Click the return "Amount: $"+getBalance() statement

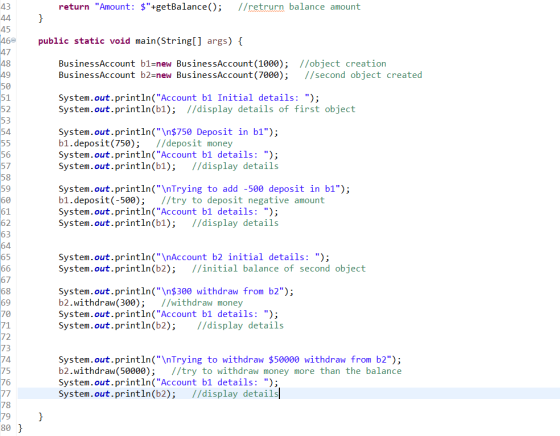[x=140, y=7]
